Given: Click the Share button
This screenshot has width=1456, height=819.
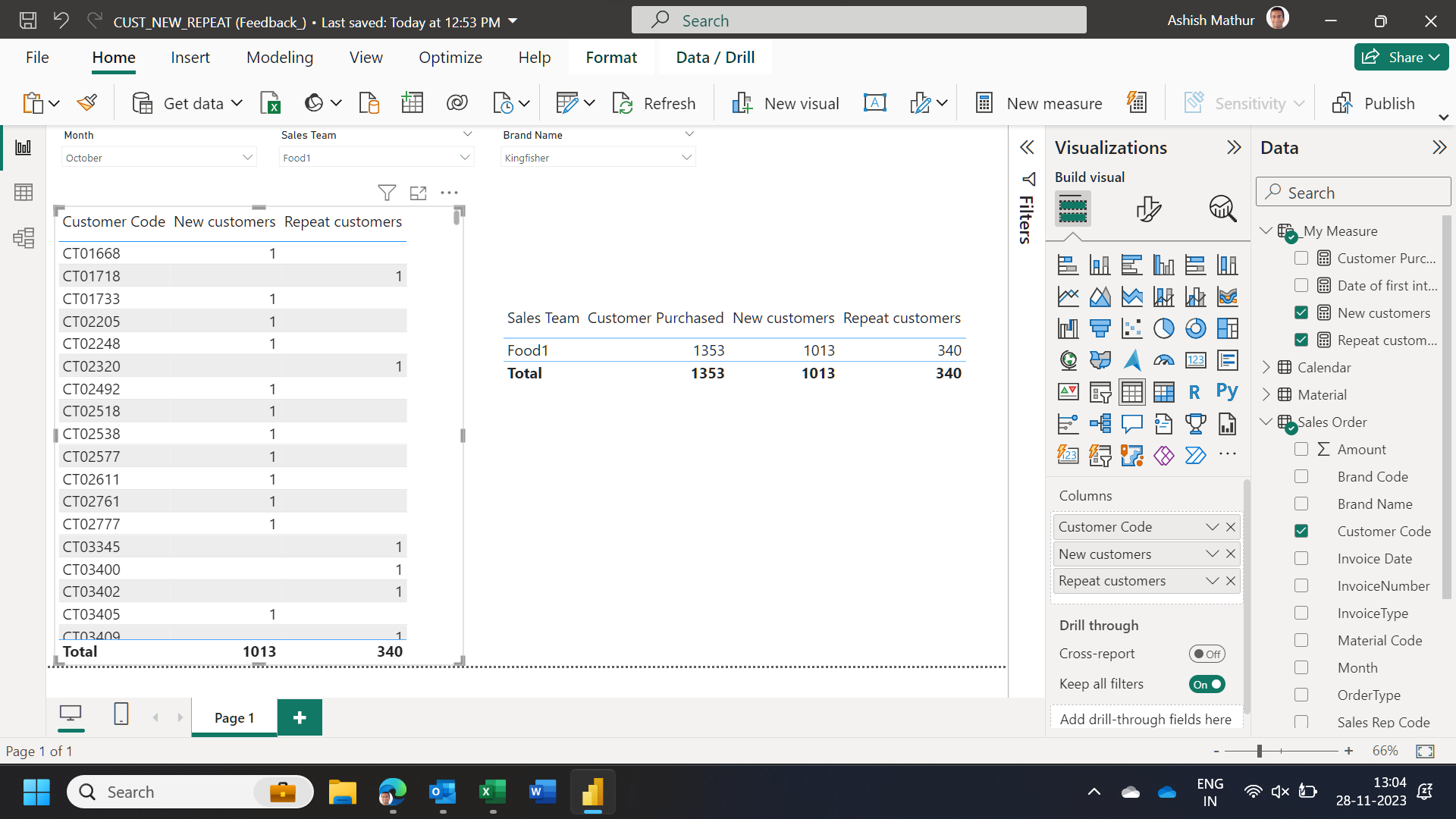Looking at the screenshot, I should [x=1401, y=58].
